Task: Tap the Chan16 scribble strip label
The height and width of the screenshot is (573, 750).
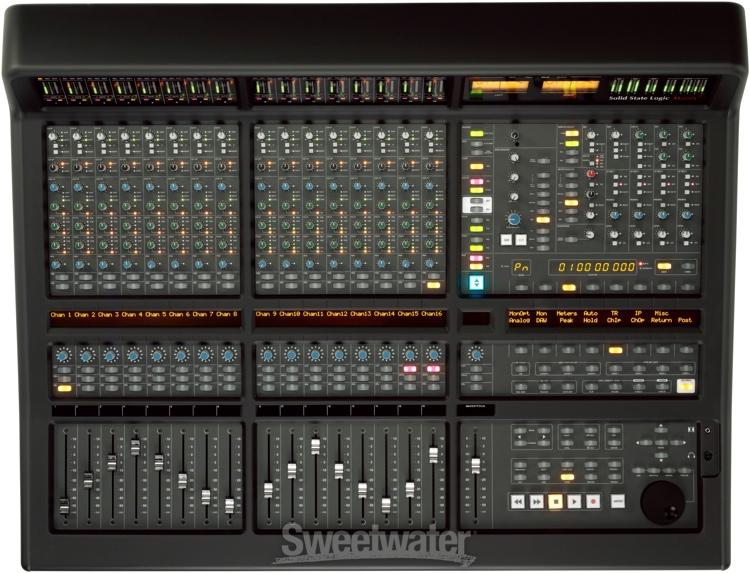Action: pyautogui.click(x=432, y=314)
